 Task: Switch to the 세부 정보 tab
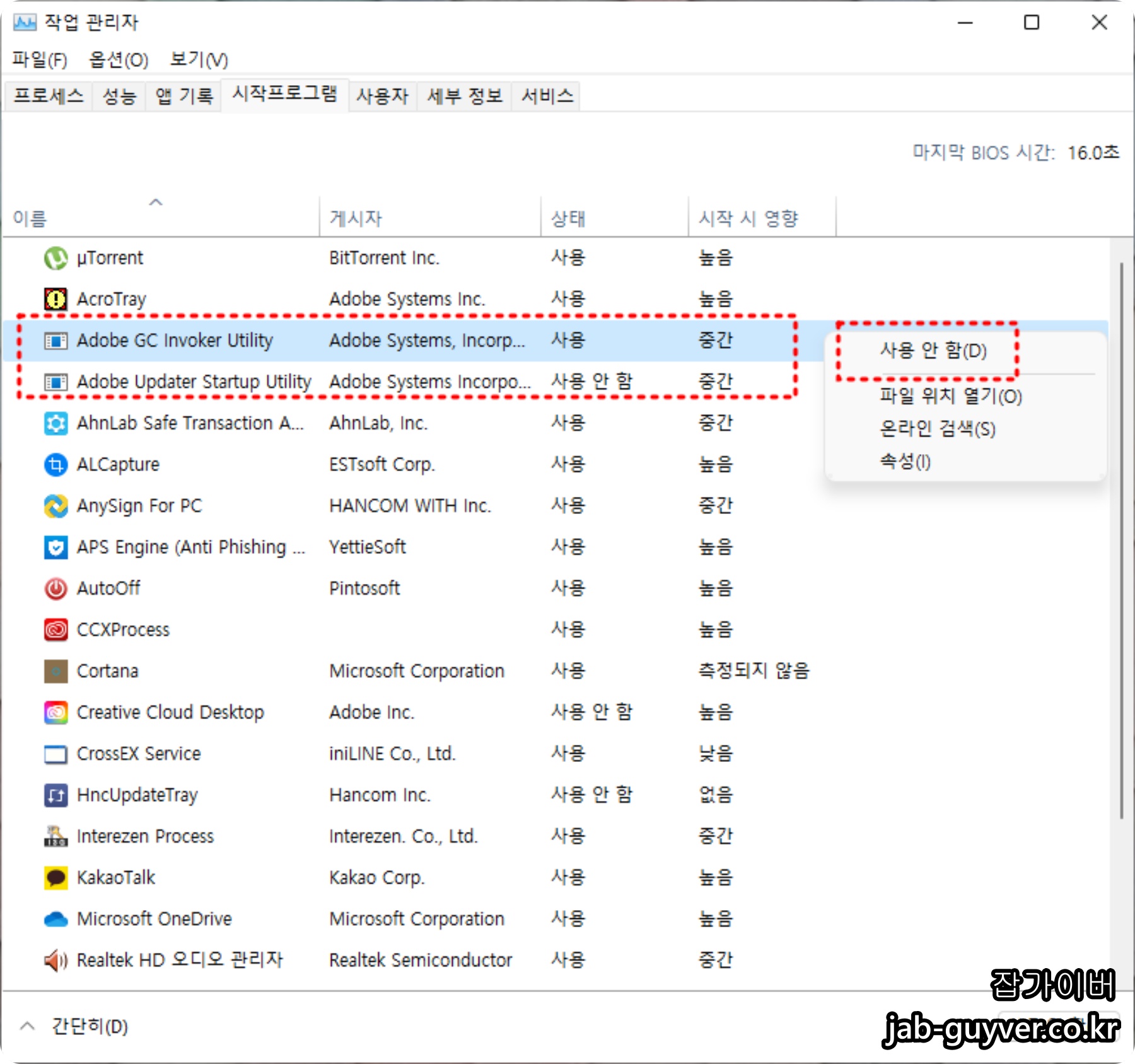[x=464, y=96]
